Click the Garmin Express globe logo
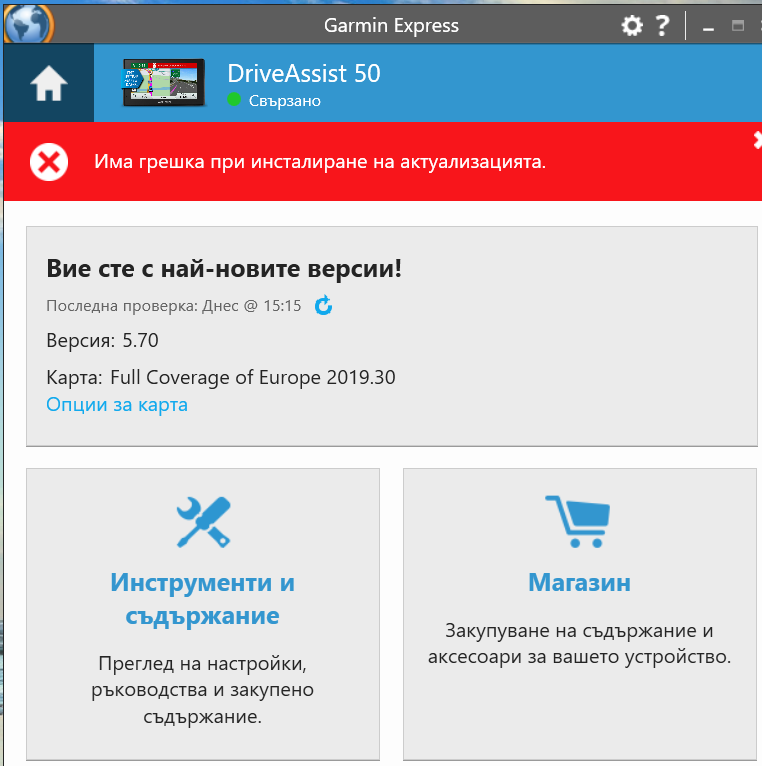The image size is (762, 766). (29, 24)
